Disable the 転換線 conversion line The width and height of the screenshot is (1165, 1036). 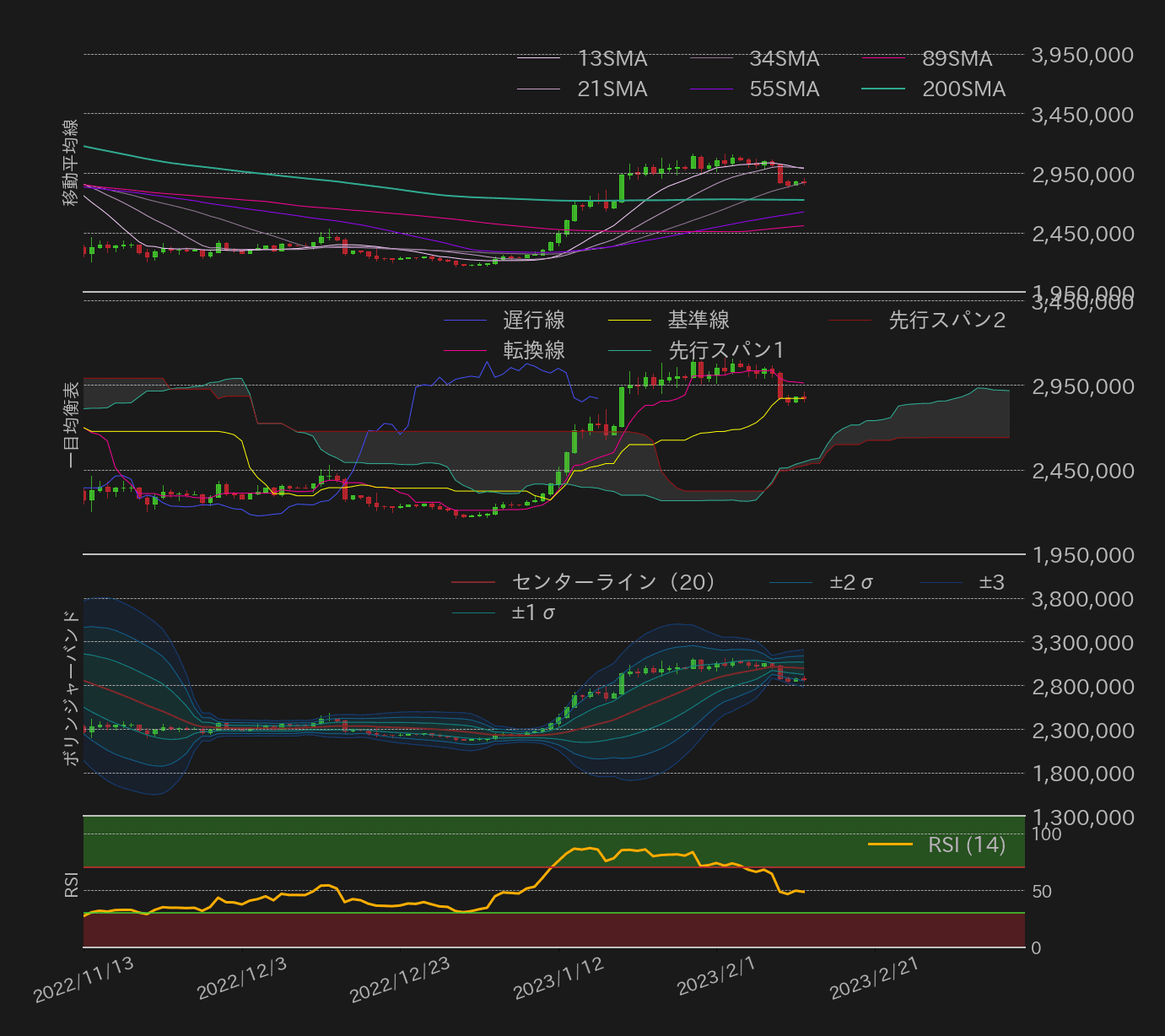[x=467, y=348]
